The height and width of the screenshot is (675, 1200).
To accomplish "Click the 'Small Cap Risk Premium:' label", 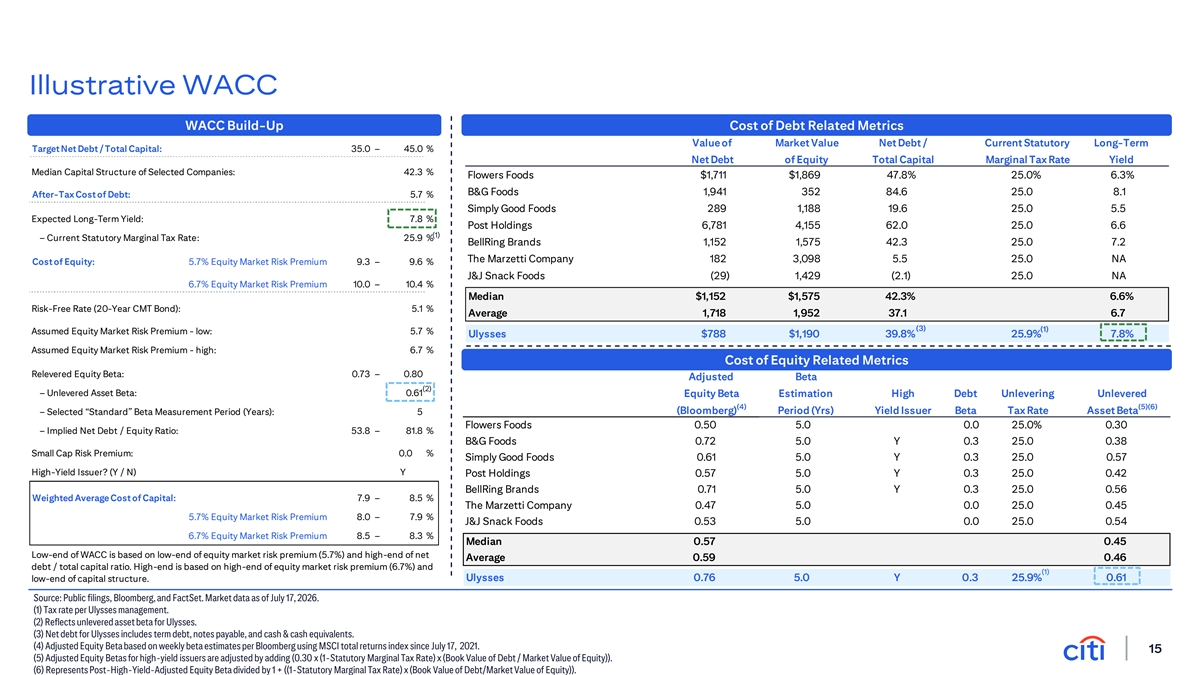I will [83, 453].
